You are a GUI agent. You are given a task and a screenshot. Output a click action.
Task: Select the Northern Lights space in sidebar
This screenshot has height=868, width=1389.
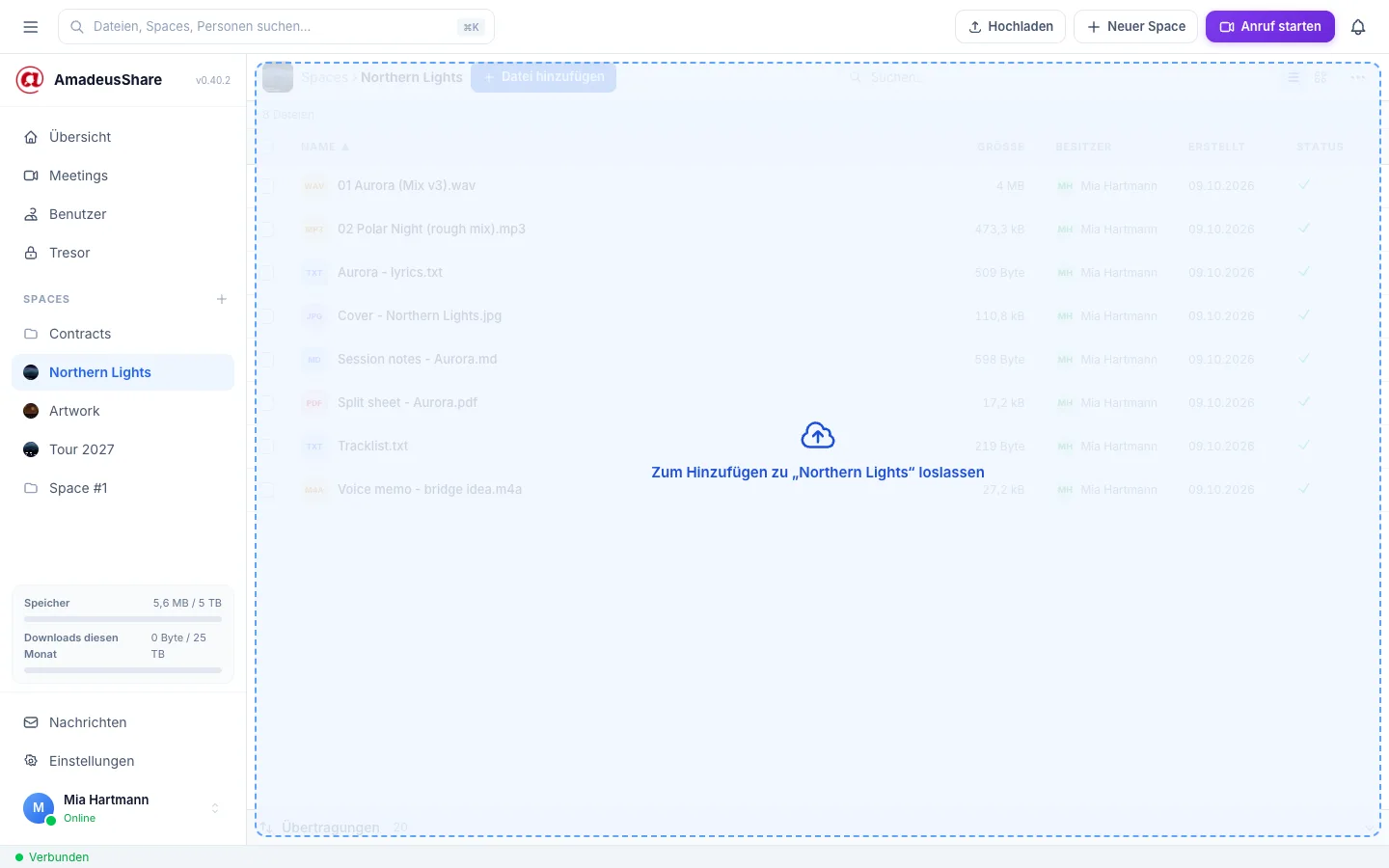click(123, 372)
